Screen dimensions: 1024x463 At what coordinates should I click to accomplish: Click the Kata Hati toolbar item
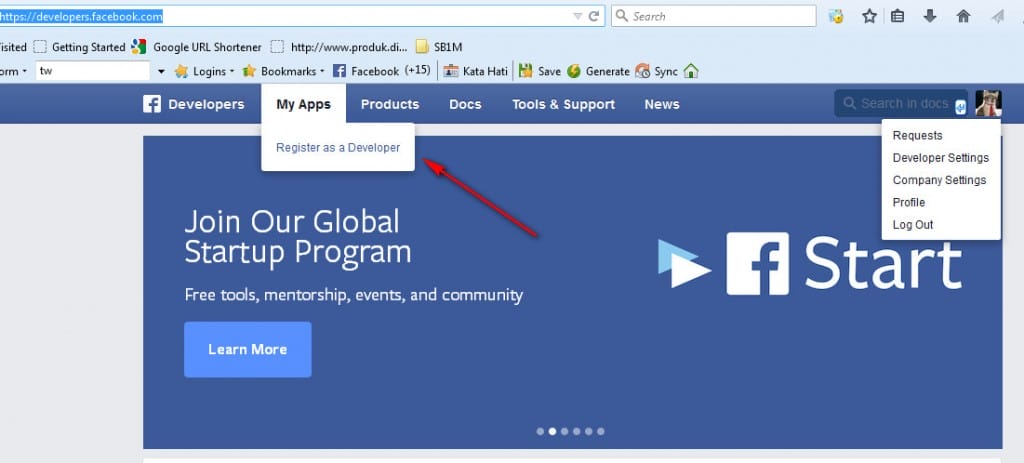pyautogui.click(x=475, y=71)
